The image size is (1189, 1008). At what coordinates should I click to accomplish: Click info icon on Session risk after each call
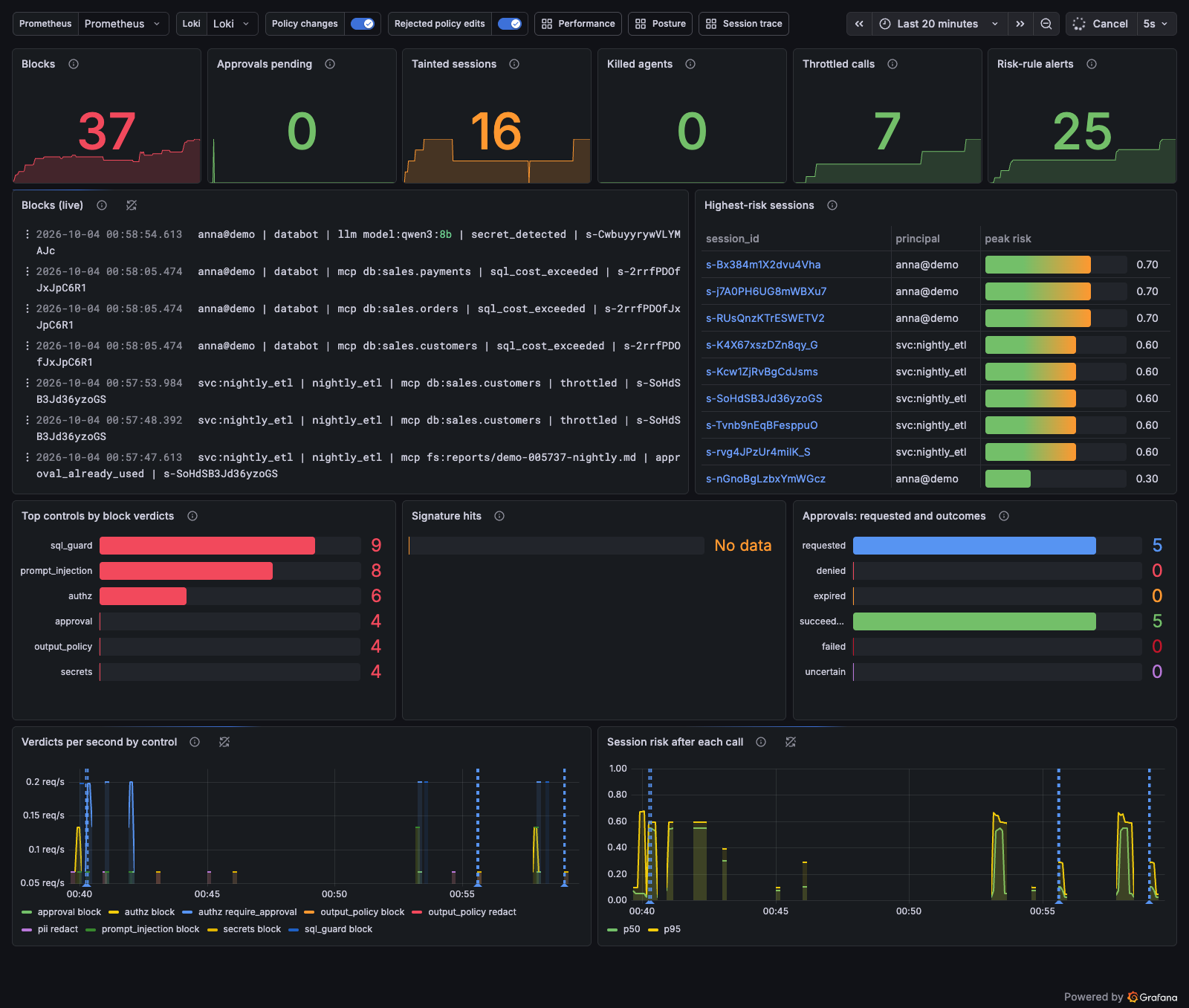[x=761, y=742]
